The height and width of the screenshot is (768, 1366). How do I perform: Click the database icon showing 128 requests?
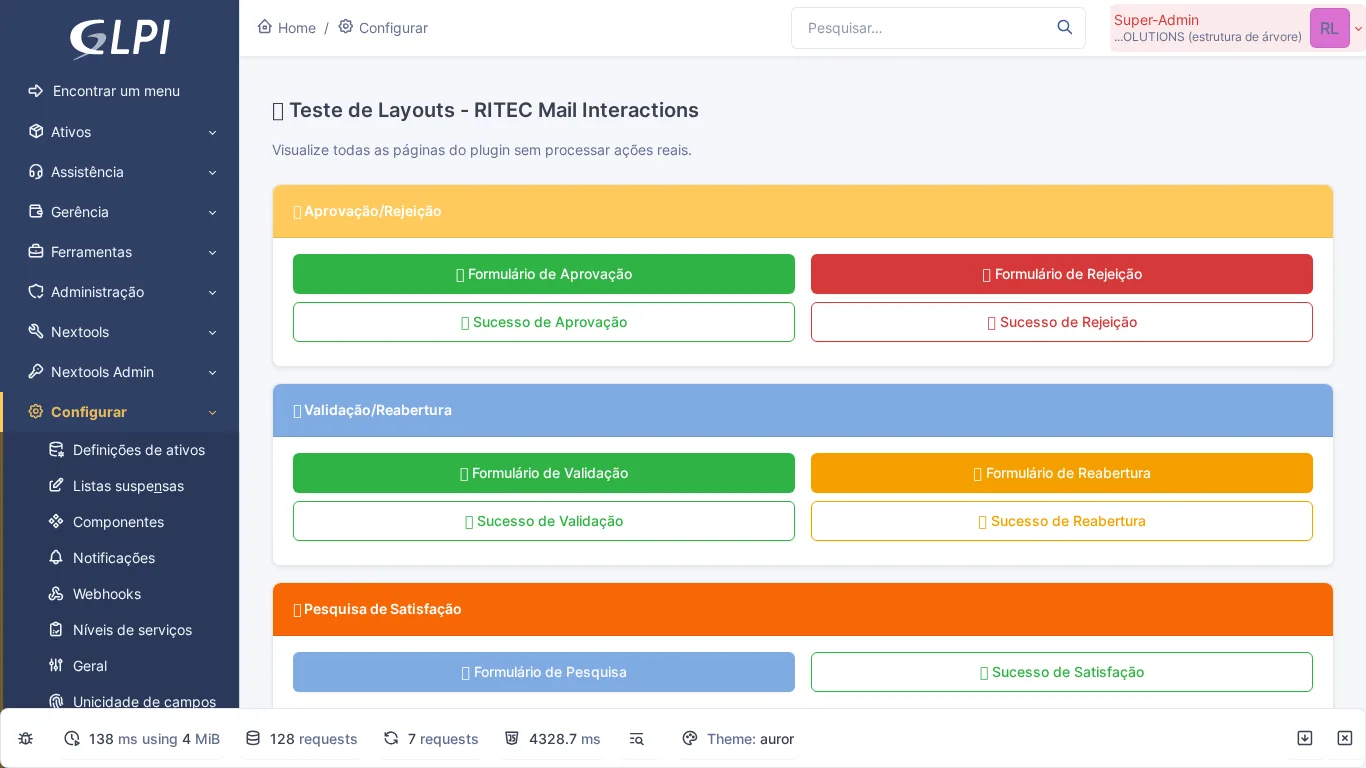point(253,738)
